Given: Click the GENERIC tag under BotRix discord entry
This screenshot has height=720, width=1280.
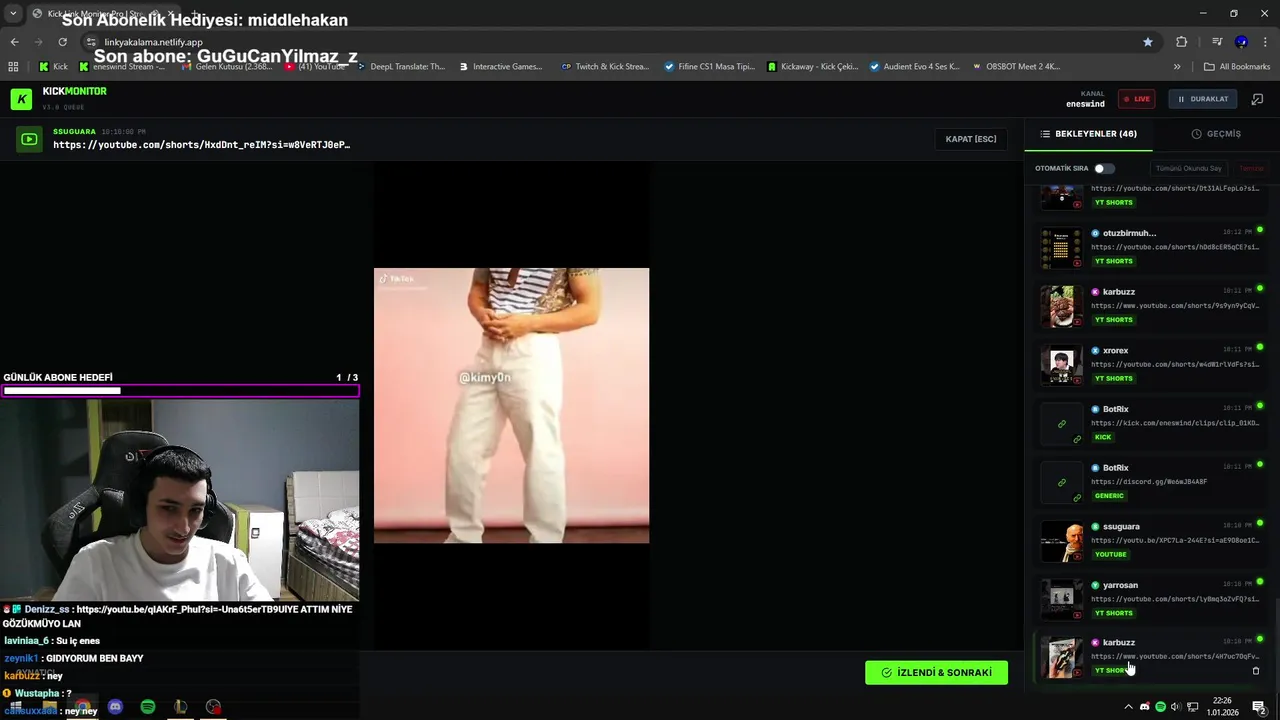Looking at the screenshot, I should click(1109, 496).
